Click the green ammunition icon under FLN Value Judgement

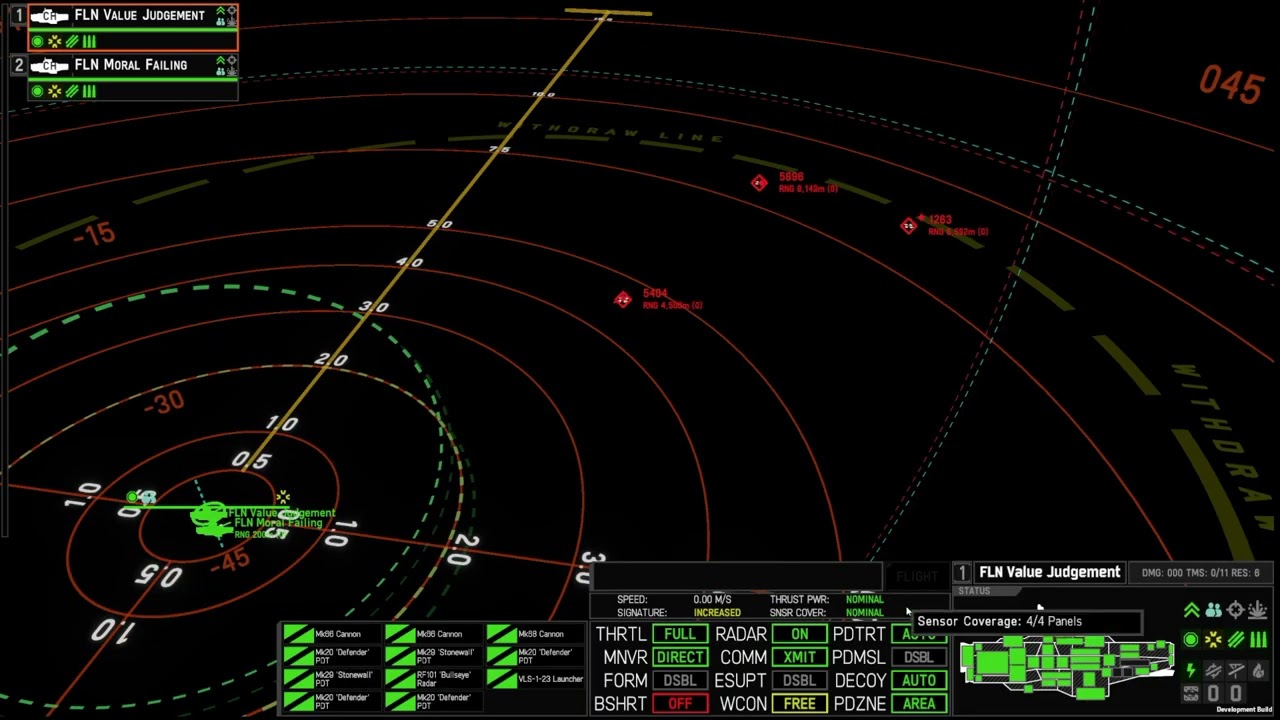(89, 41)
